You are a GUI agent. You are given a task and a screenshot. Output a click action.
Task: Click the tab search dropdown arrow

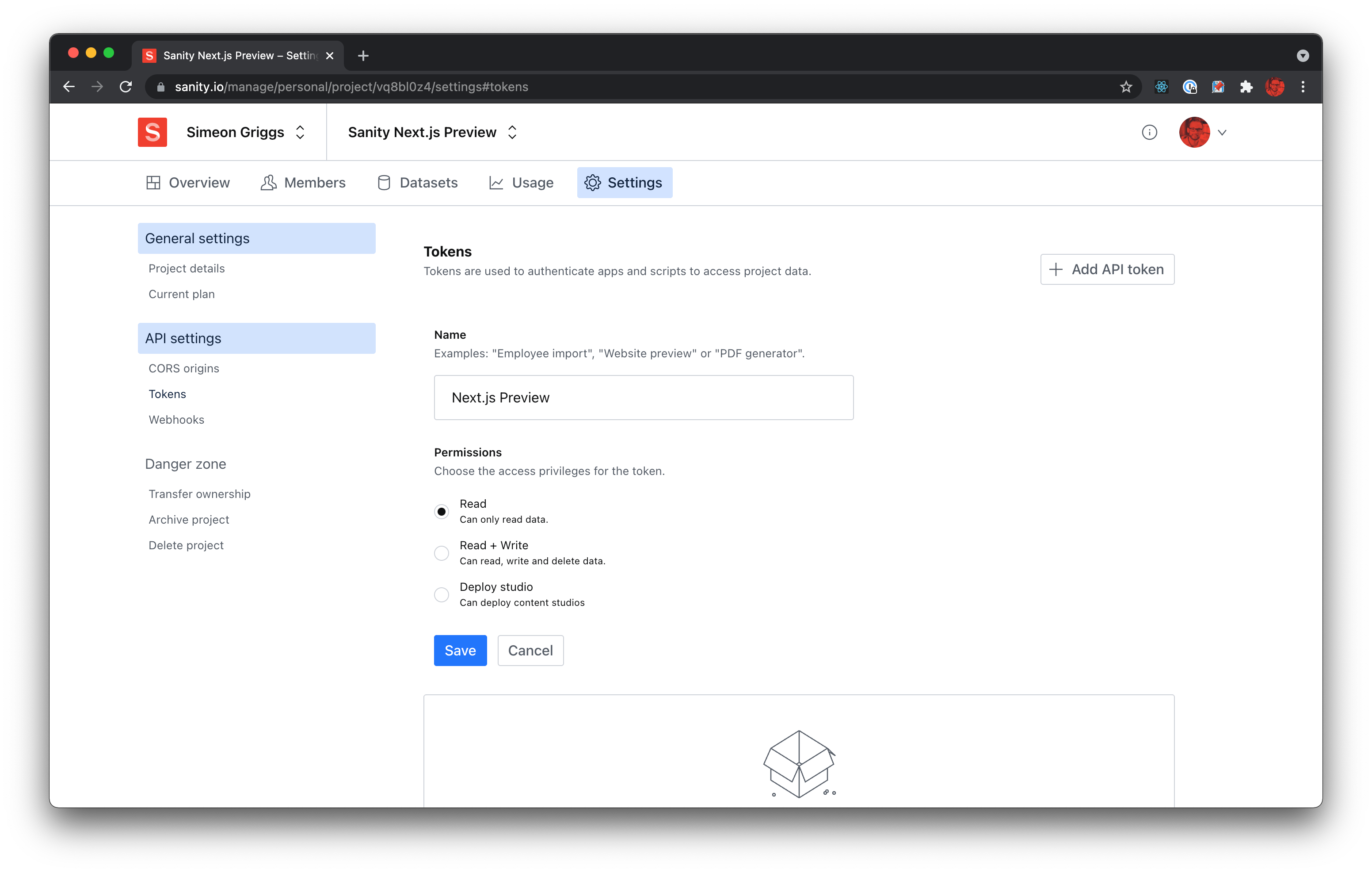pos(1303,55)
